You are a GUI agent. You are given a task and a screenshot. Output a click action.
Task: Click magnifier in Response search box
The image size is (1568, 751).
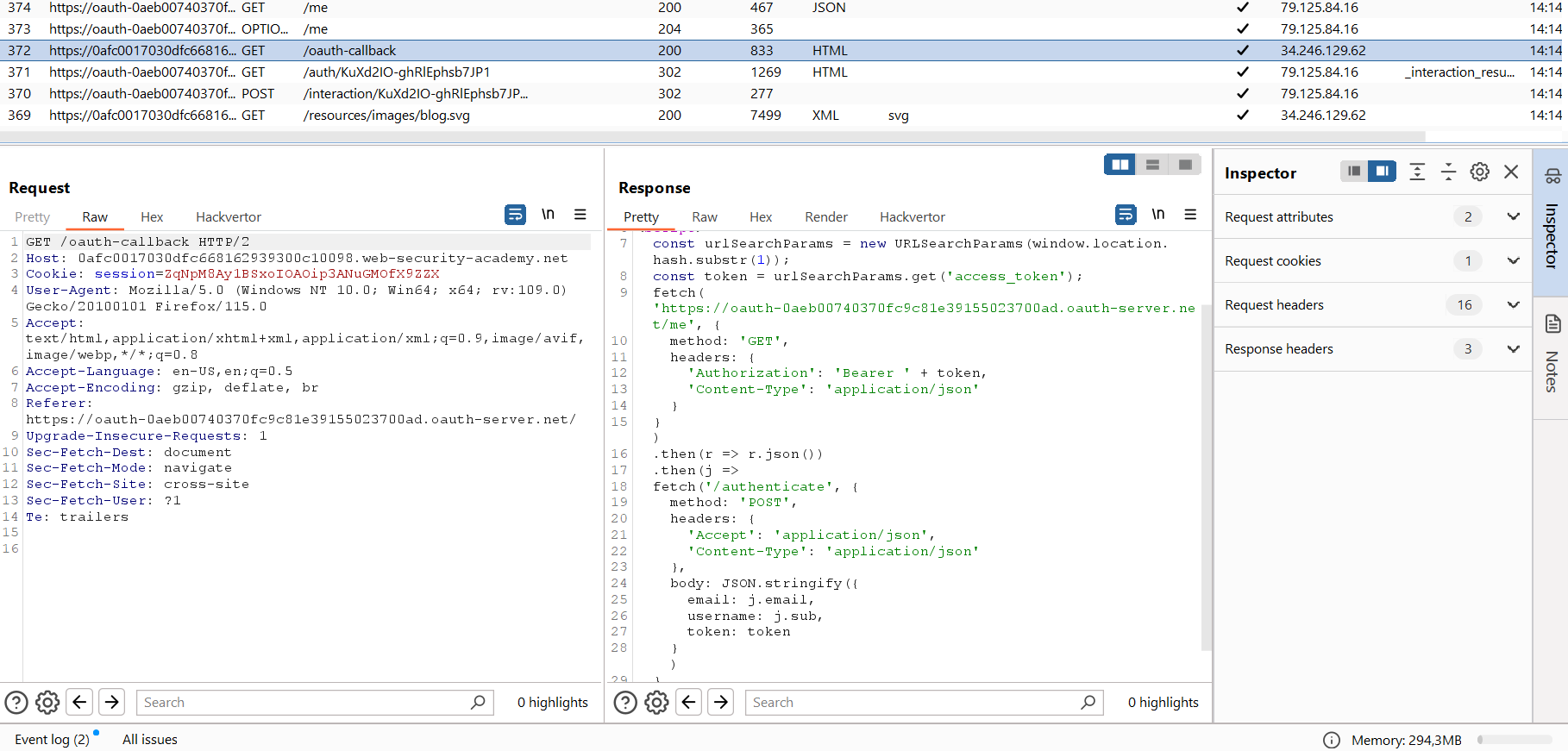pyautogui.click(x=1088, y=703)
